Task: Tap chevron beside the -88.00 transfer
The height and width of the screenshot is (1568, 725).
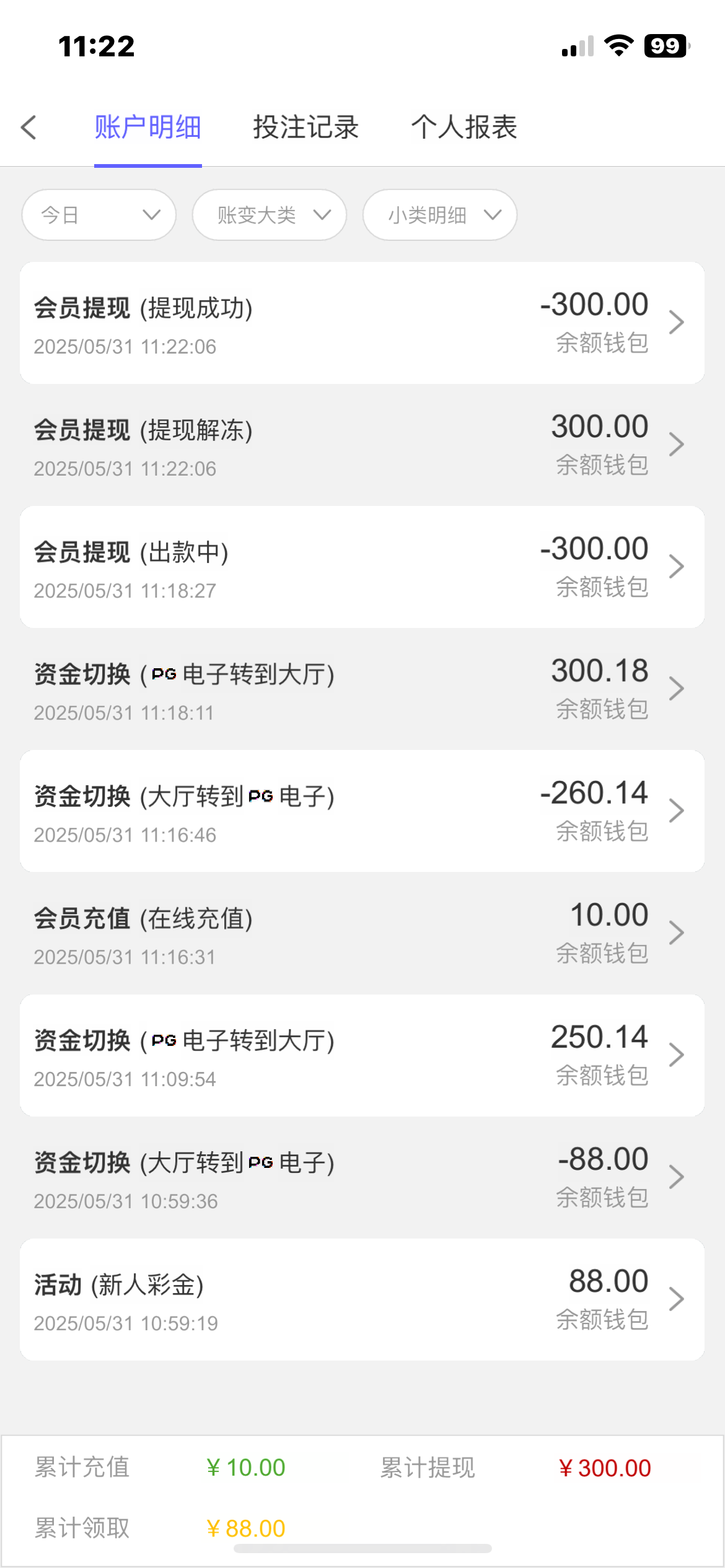Action: coord(676,1177)
